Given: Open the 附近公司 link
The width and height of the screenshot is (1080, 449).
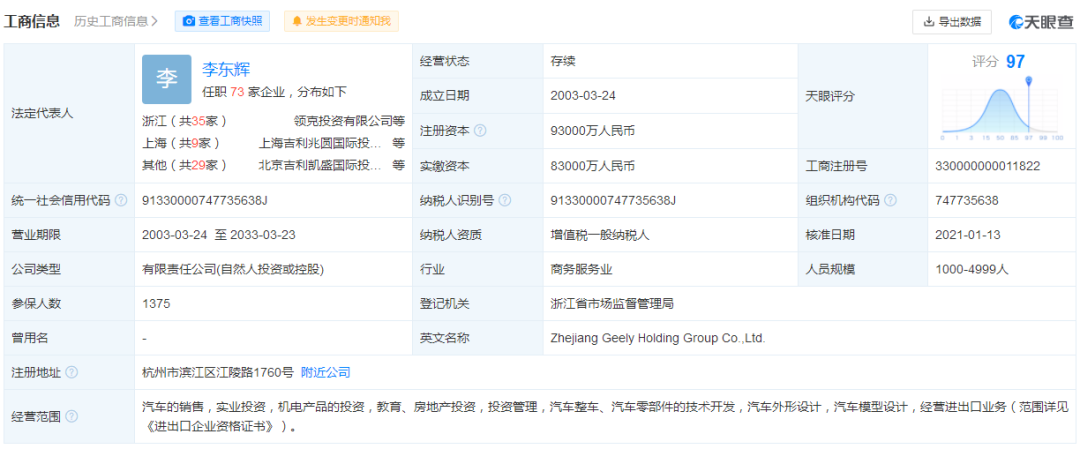Looking at the screenshot, I should point(326,373).
